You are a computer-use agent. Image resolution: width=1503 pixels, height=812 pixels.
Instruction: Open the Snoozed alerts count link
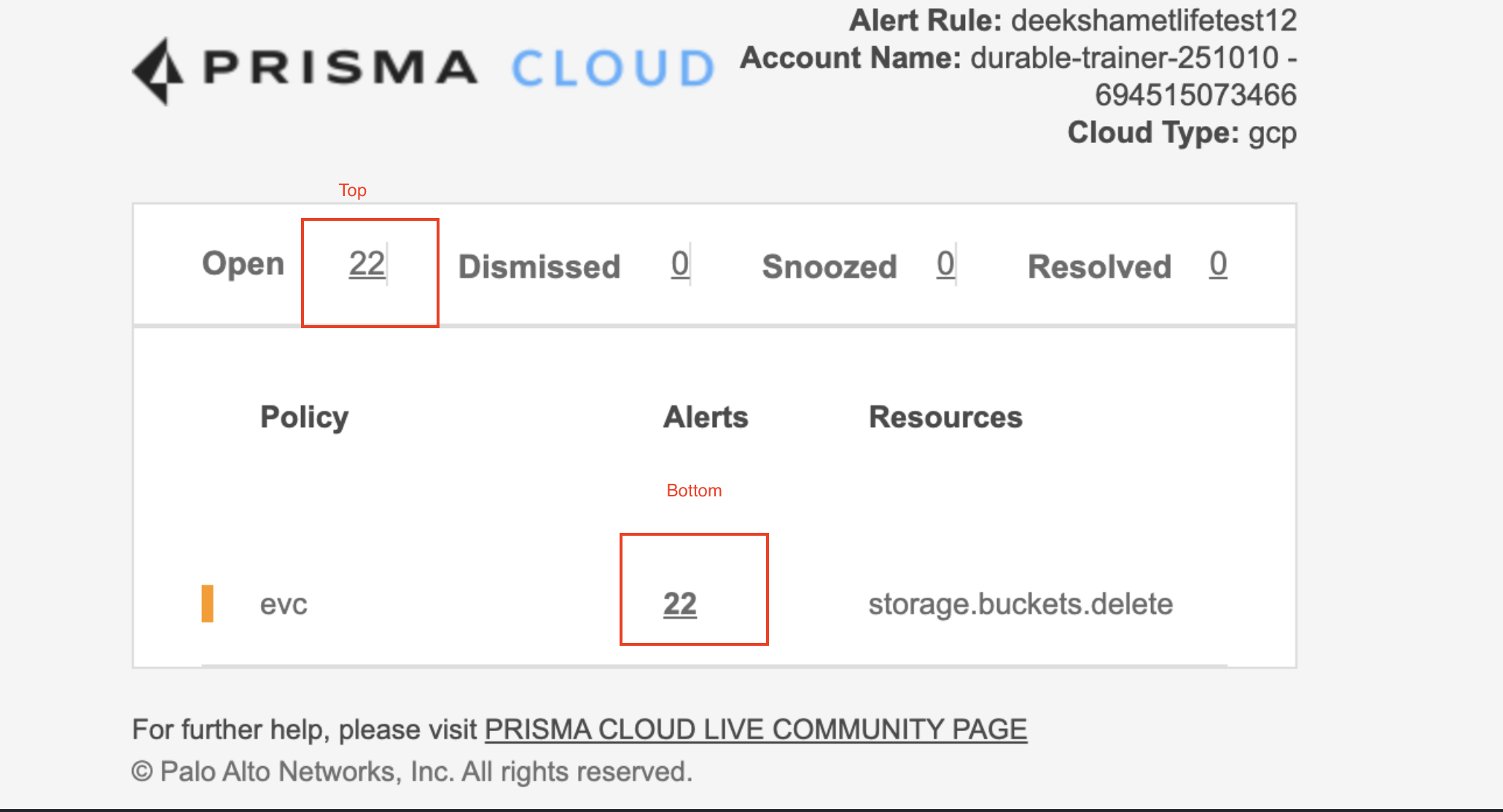(x=945, y=264)
